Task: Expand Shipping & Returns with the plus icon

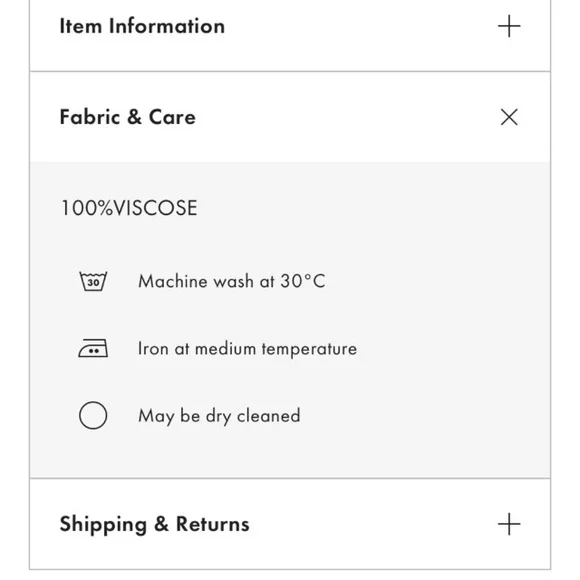Action: click(509, 524)
